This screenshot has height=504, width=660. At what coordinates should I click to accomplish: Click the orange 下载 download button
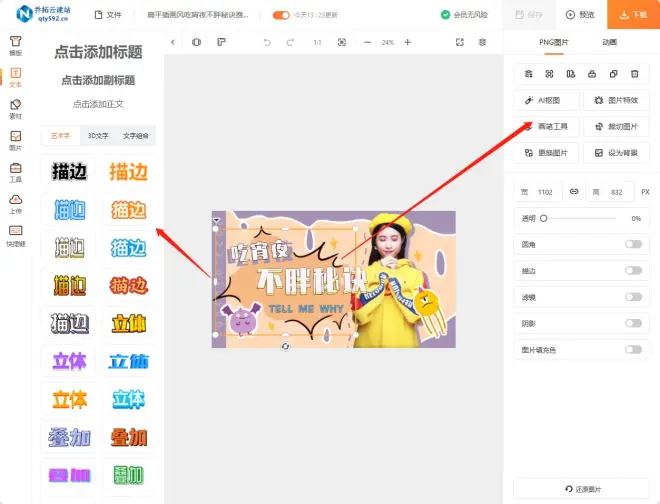633,15
